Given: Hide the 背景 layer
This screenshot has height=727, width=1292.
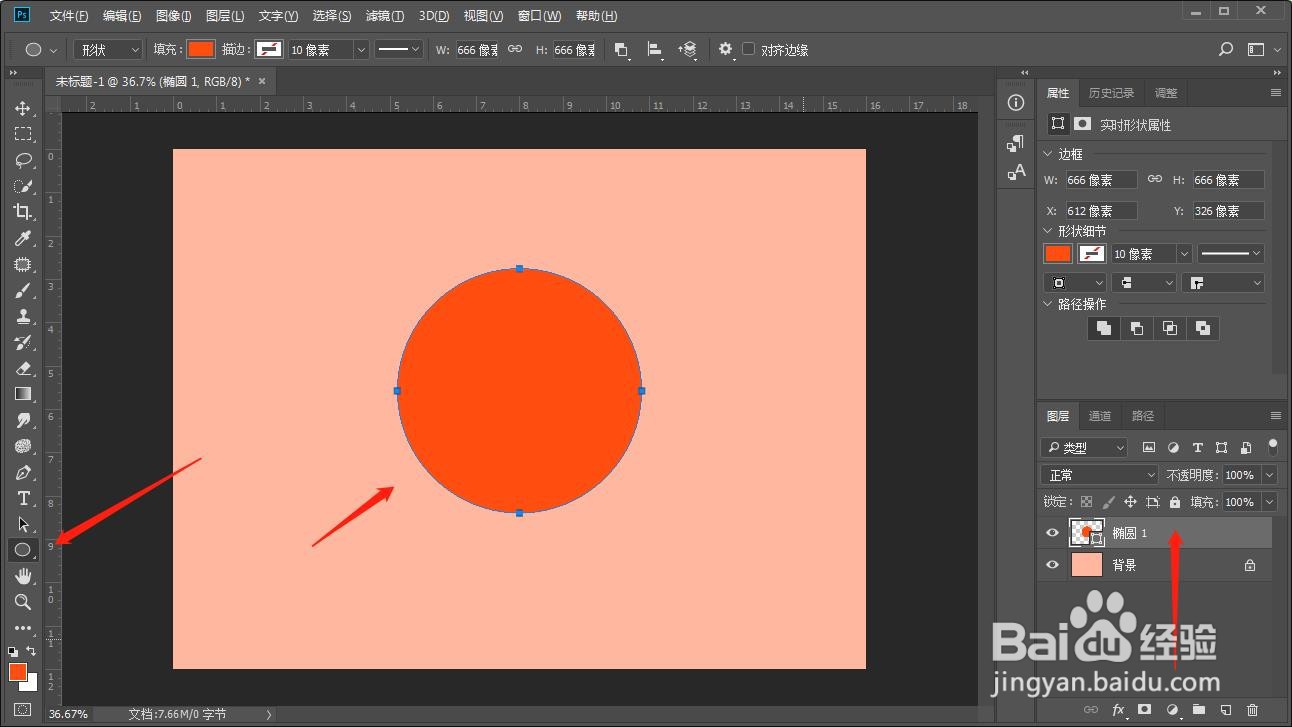Looking at the screenshot, I should click(1052, 565).
